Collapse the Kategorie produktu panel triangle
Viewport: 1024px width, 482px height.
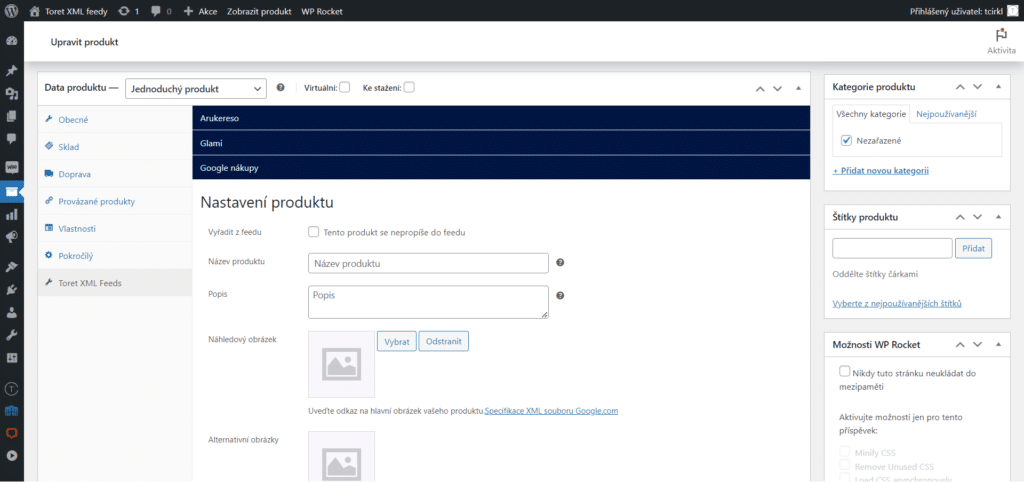(998, 87)
